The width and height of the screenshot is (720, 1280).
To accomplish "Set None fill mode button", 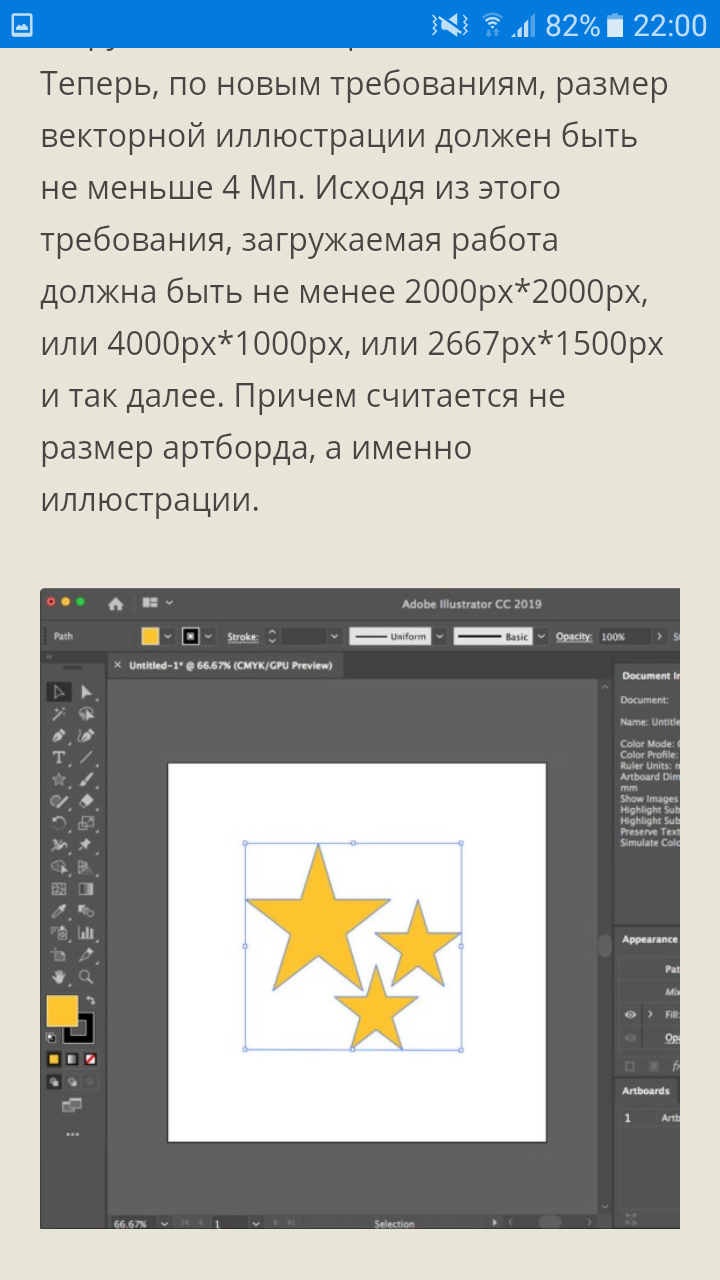I will click(x=91, y=1059).
